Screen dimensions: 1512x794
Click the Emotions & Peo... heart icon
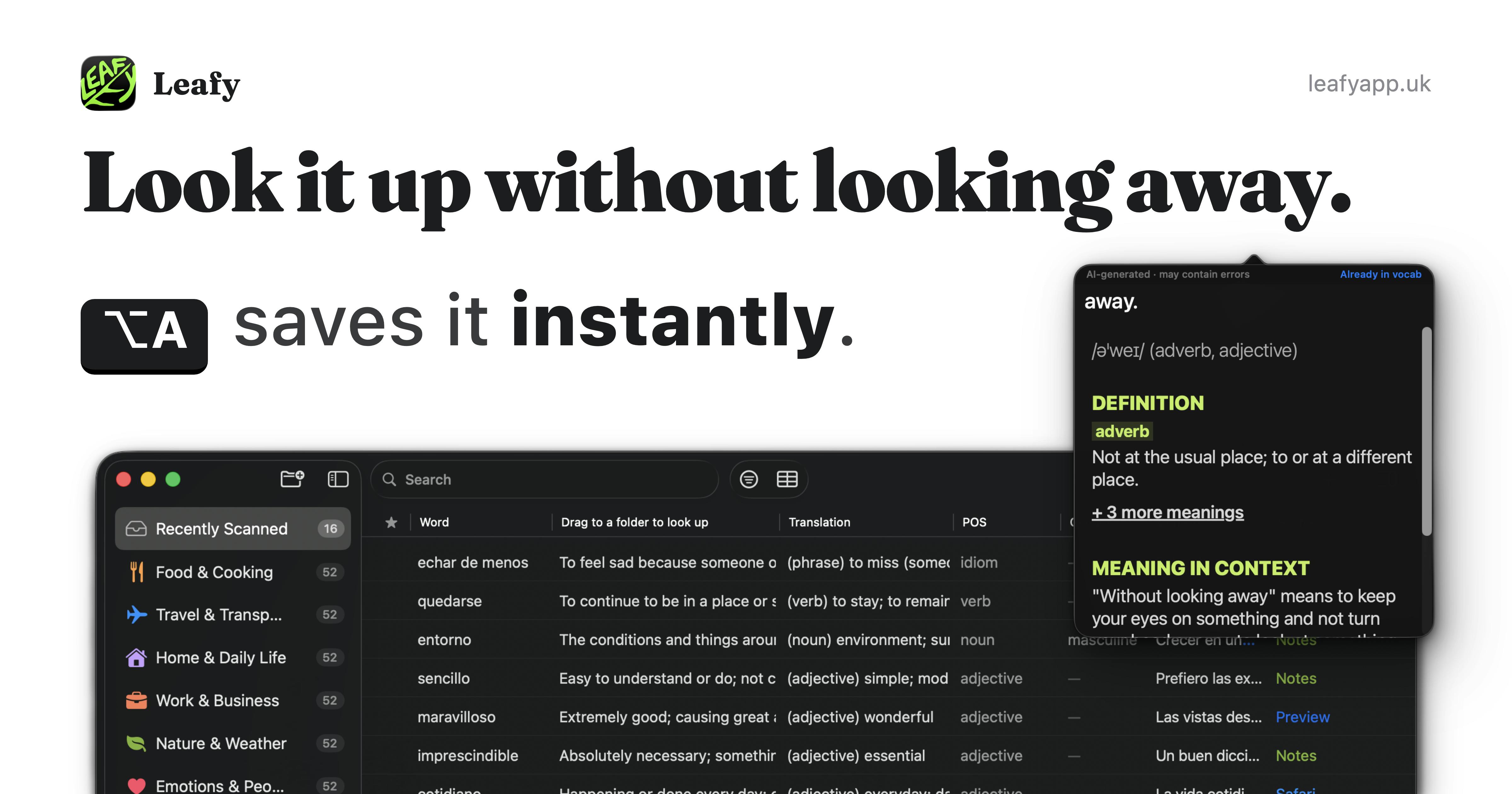(136, 785)
